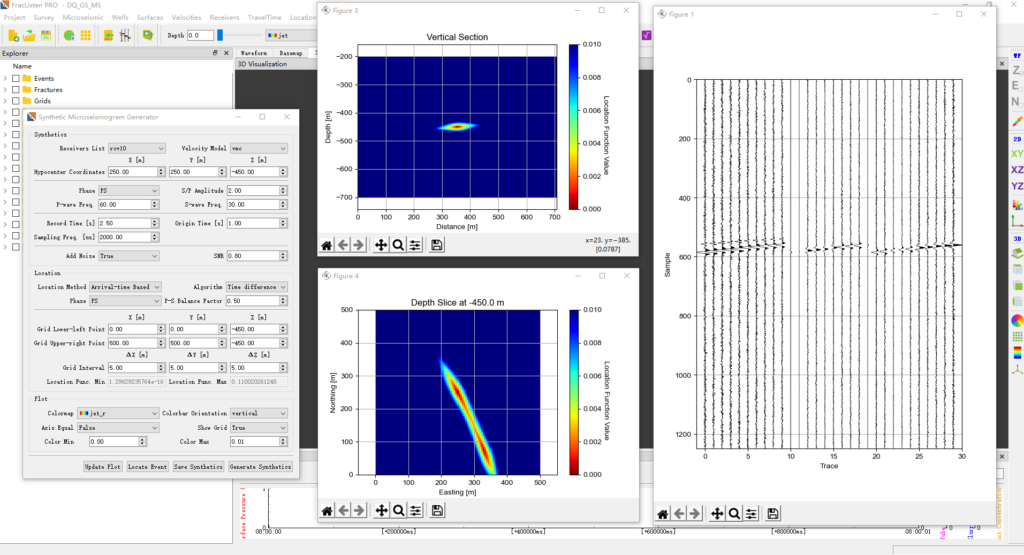Open the Velocities menu
Viewport: 1024px width, 555px height.
186,18
